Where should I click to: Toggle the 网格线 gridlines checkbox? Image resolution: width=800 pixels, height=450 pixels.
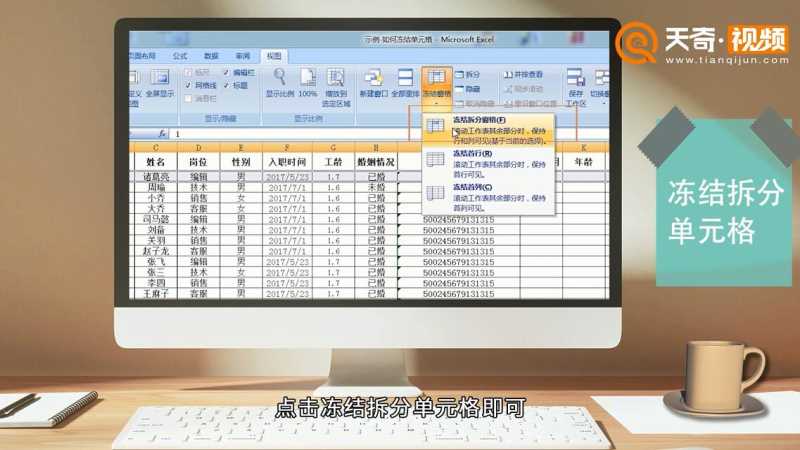coord(188,86)
